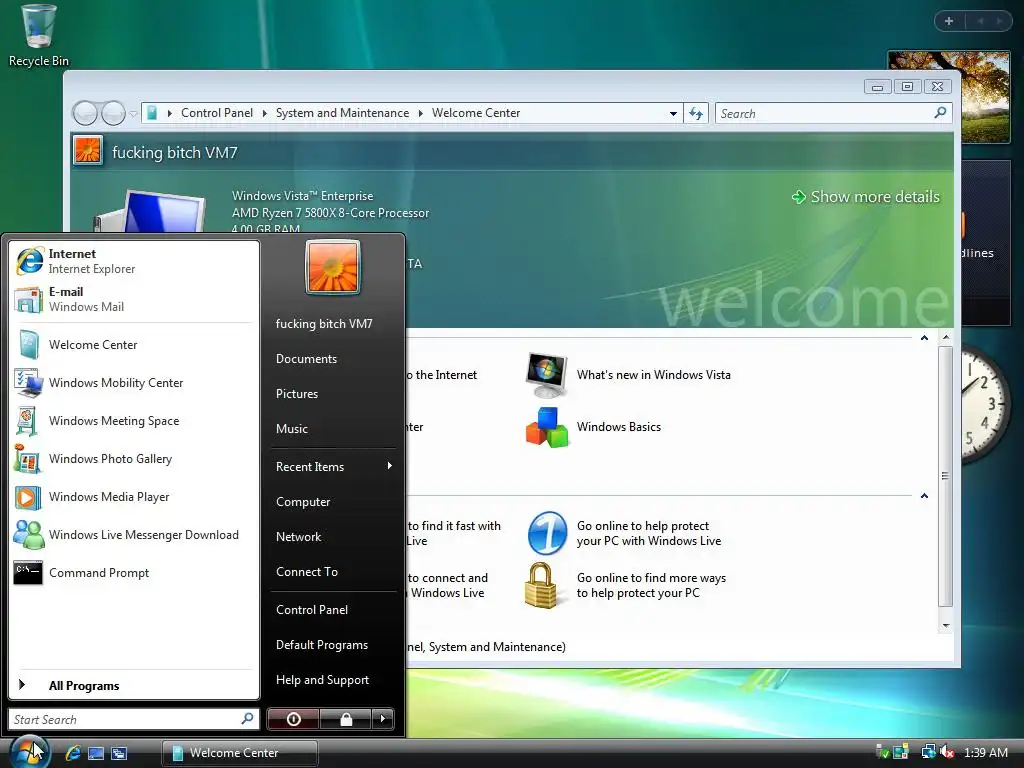Open What's new in Windows Vista
The height and width of the screenshot is (768, 1024).
click(628, 375)
